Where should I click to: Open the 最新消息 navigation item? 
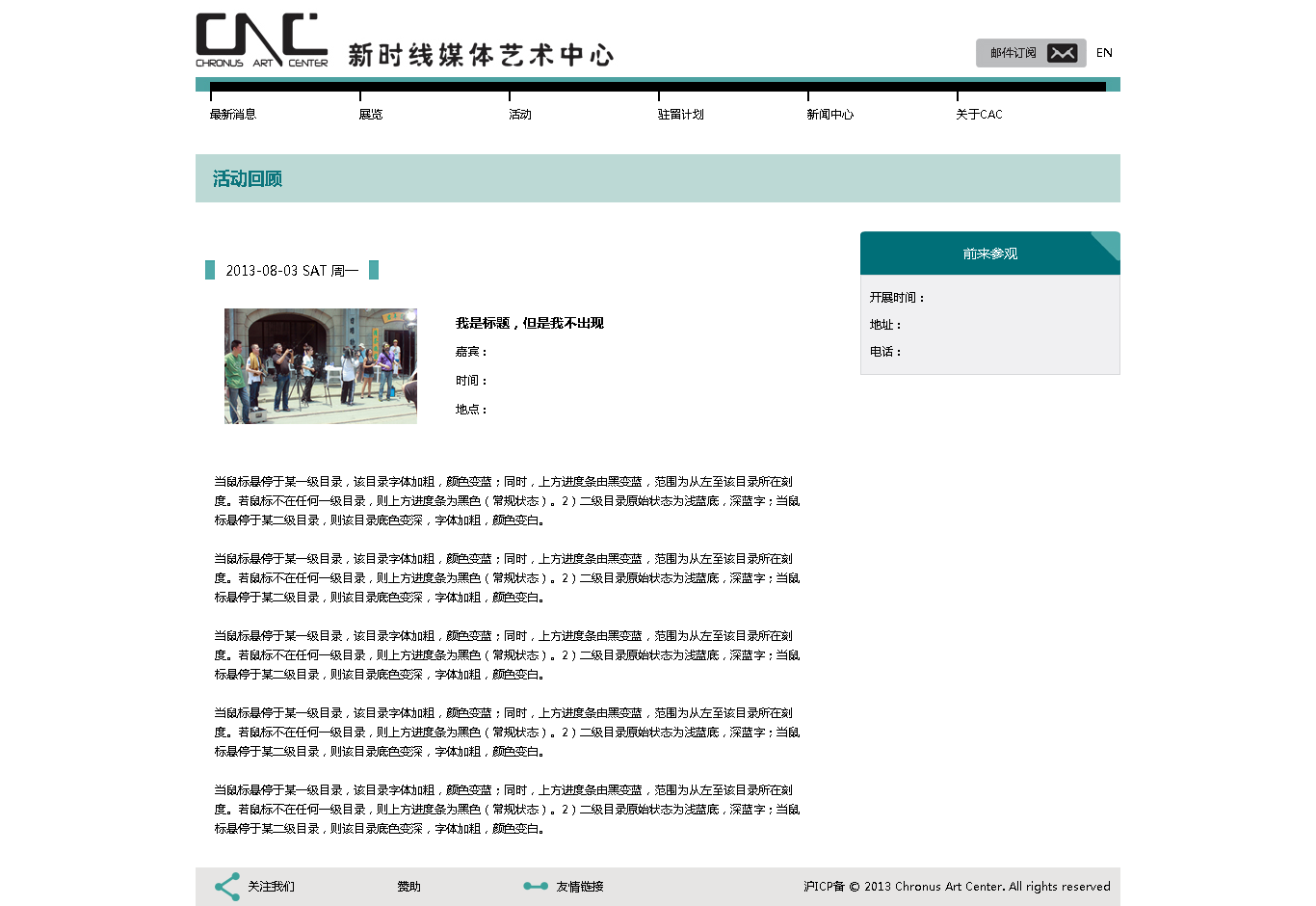[233, 114]
